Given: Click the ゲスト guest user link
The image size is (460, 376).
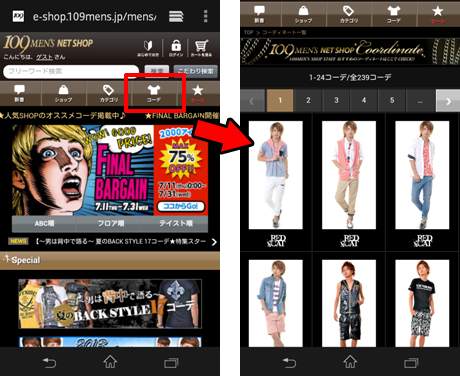Looking at the screenshot, I should [44, 57].
